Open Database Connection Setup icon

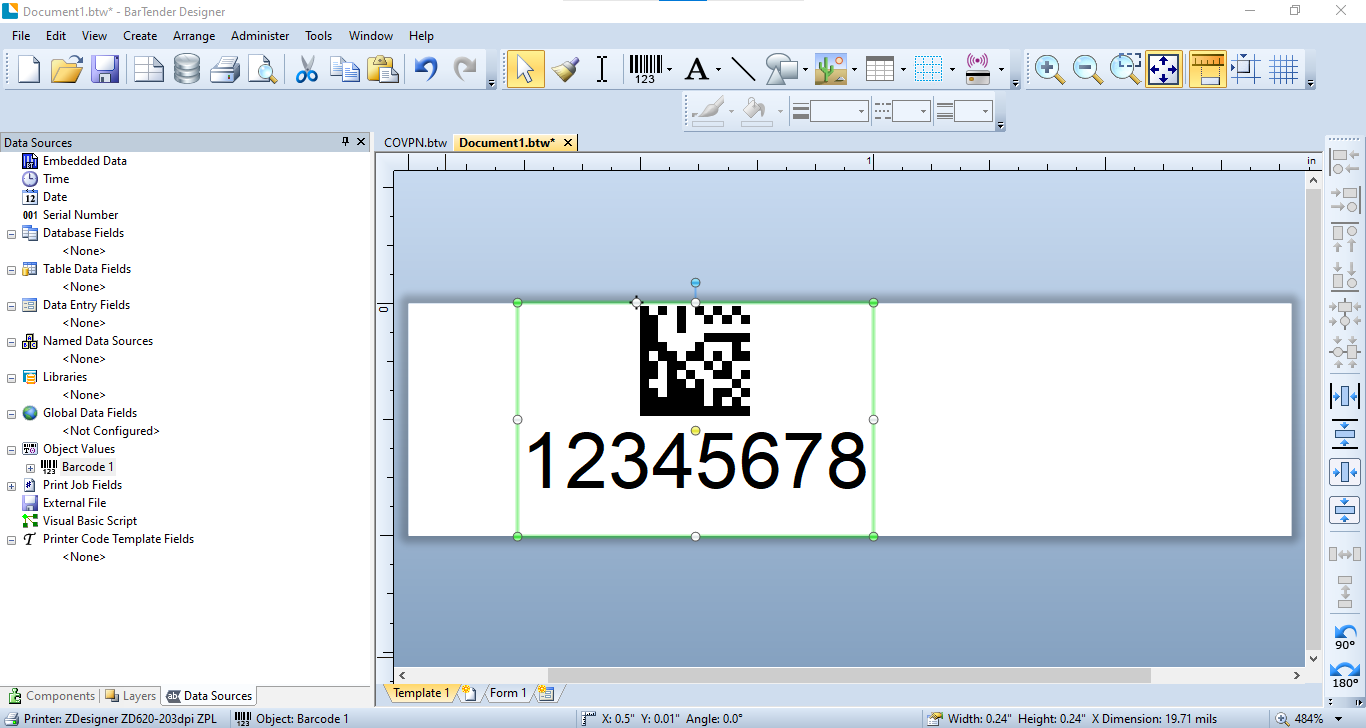tap(187, 69)
